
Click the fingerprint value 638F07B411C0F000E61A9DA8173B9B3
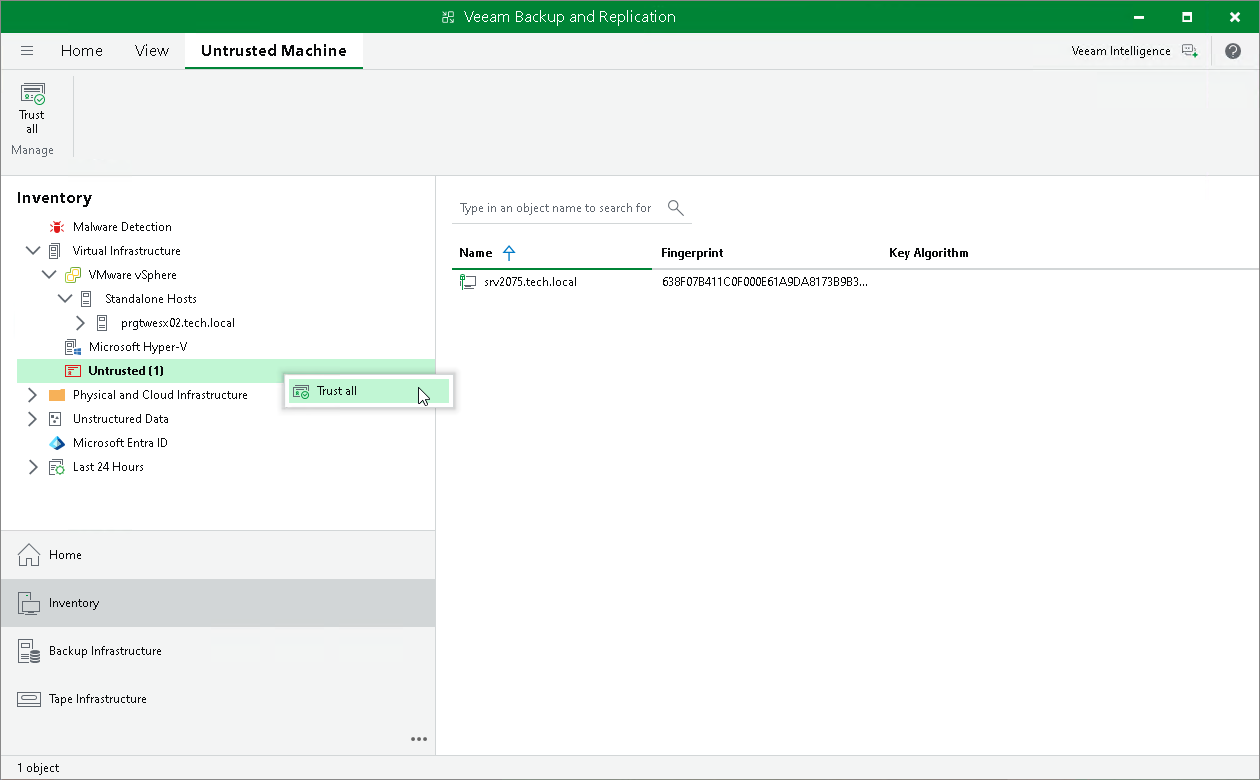(765, 282)
